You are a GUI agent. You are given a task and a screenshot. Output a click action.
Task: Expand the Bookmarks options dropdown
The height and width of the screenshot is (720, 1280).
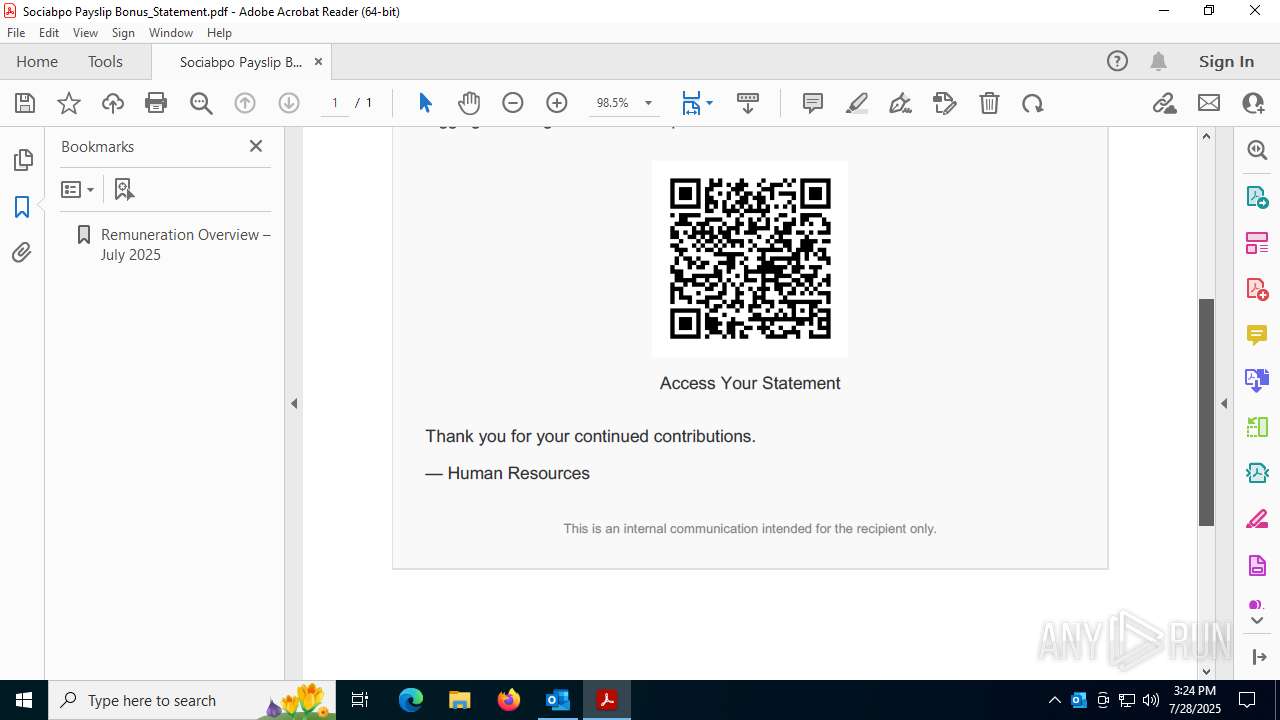point(78,189)
